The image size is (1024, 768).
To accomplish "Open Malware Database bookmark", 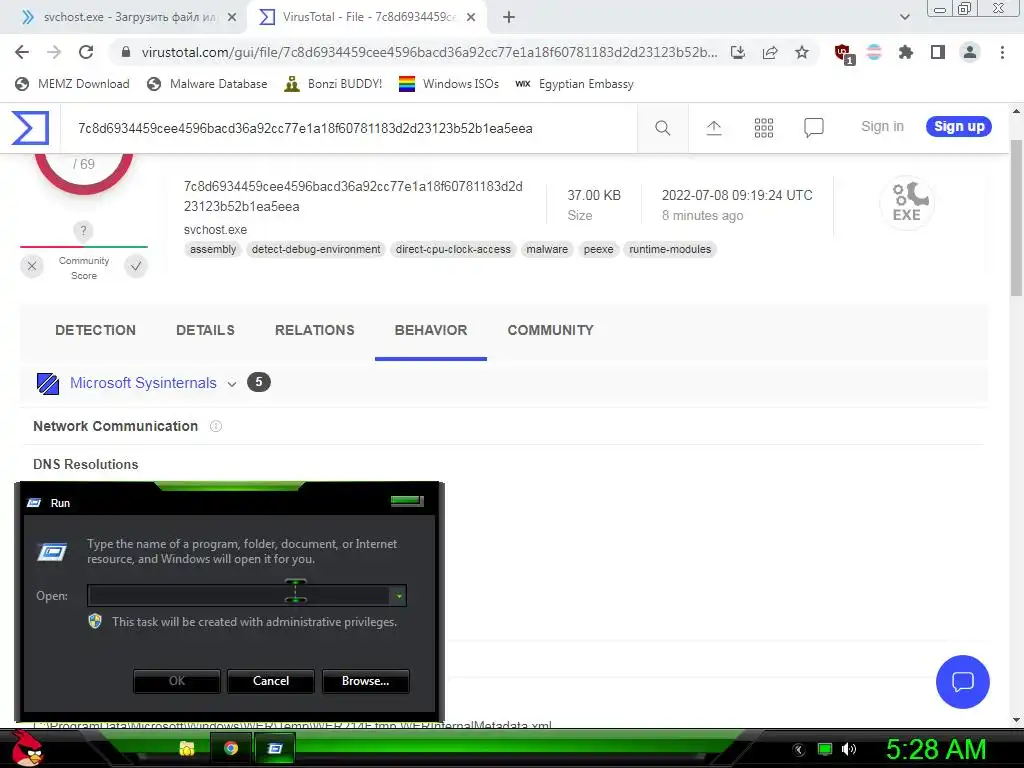I will [x=207, y=84].
